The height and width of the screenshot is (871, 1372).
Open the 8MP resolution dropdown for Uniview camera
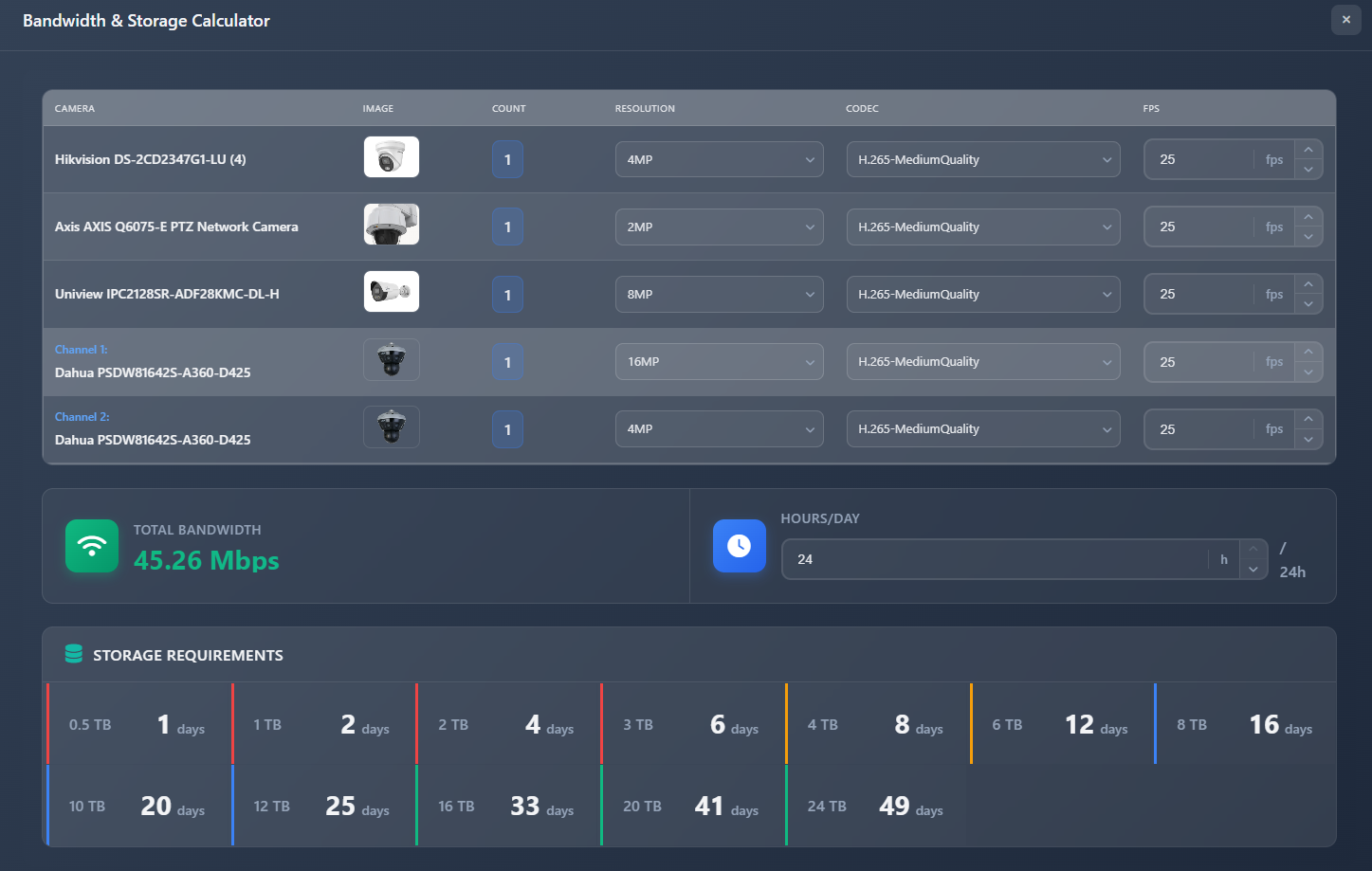[718, 294]
